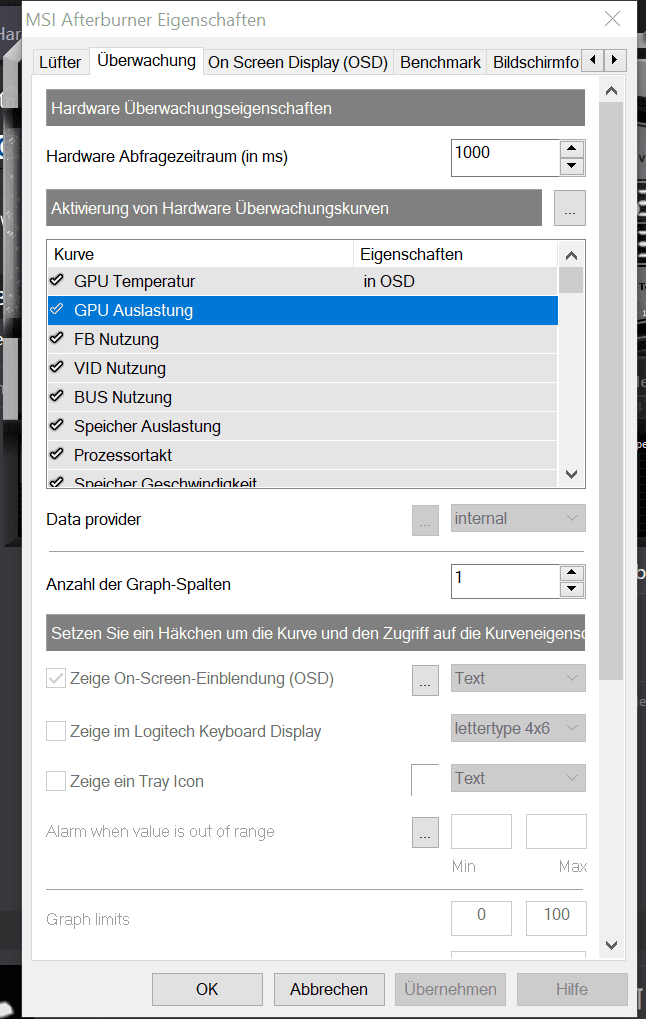646x1019 pixels.
Task: Open the Benchmark tab
Action: pyautogui.click(x=440, y=62)
